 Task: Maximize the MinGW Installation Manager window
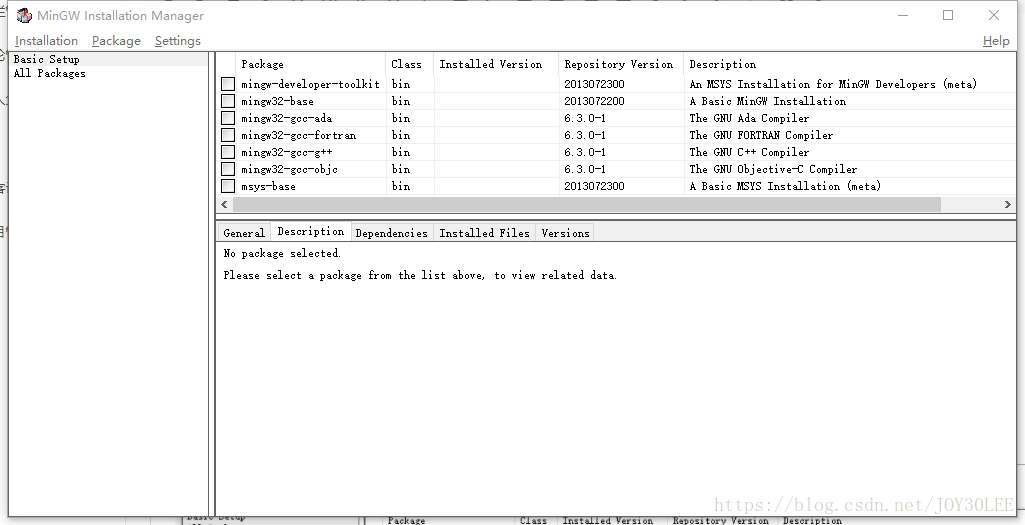click(x=948, y=15)
